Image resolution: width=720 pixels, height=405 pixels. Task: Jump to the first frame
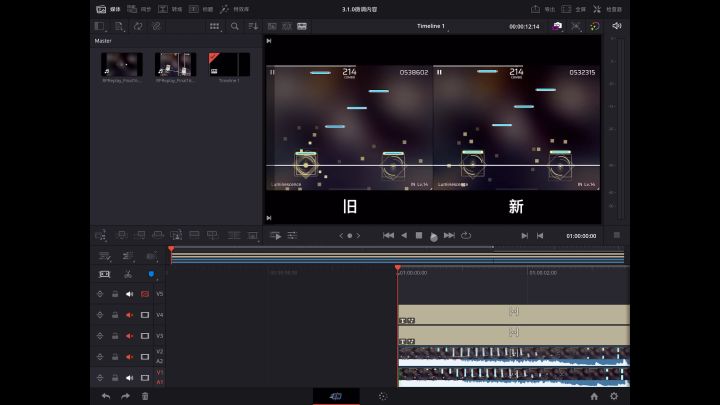(x=388, y=236)
